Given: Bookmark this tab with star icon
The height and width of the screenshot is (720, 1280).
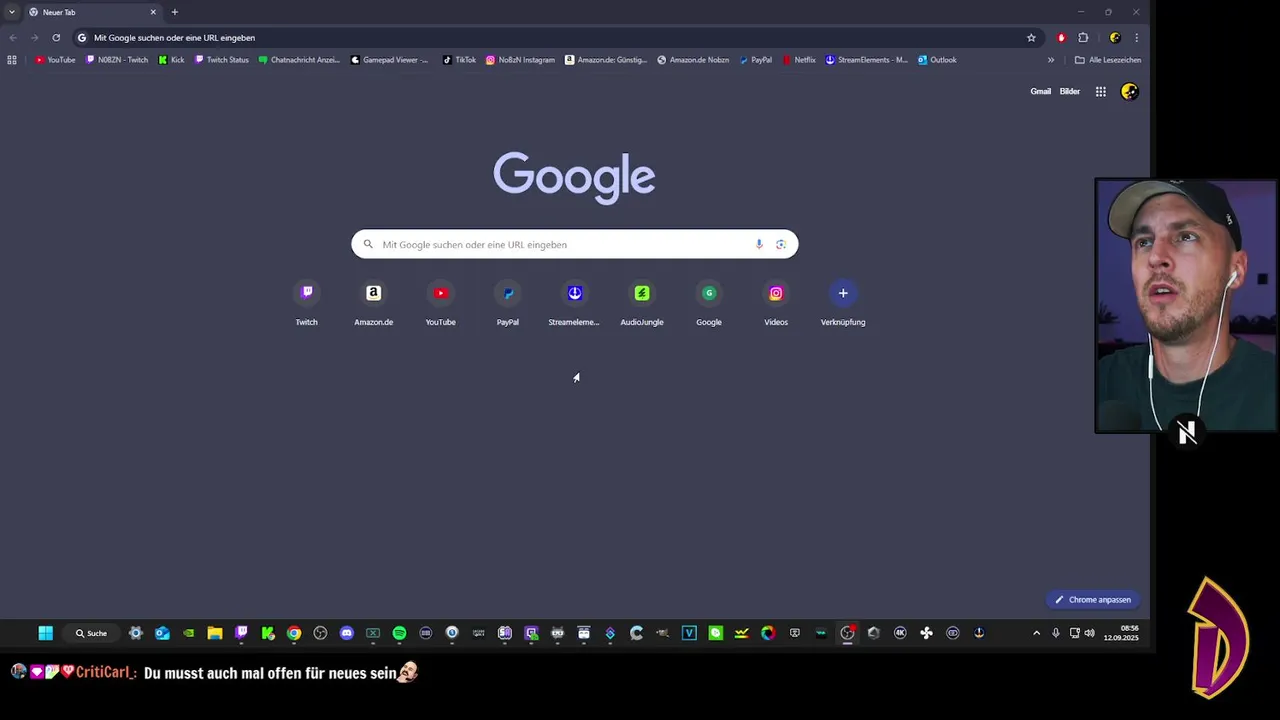Looking at the screenshot, I should 1031,38.
